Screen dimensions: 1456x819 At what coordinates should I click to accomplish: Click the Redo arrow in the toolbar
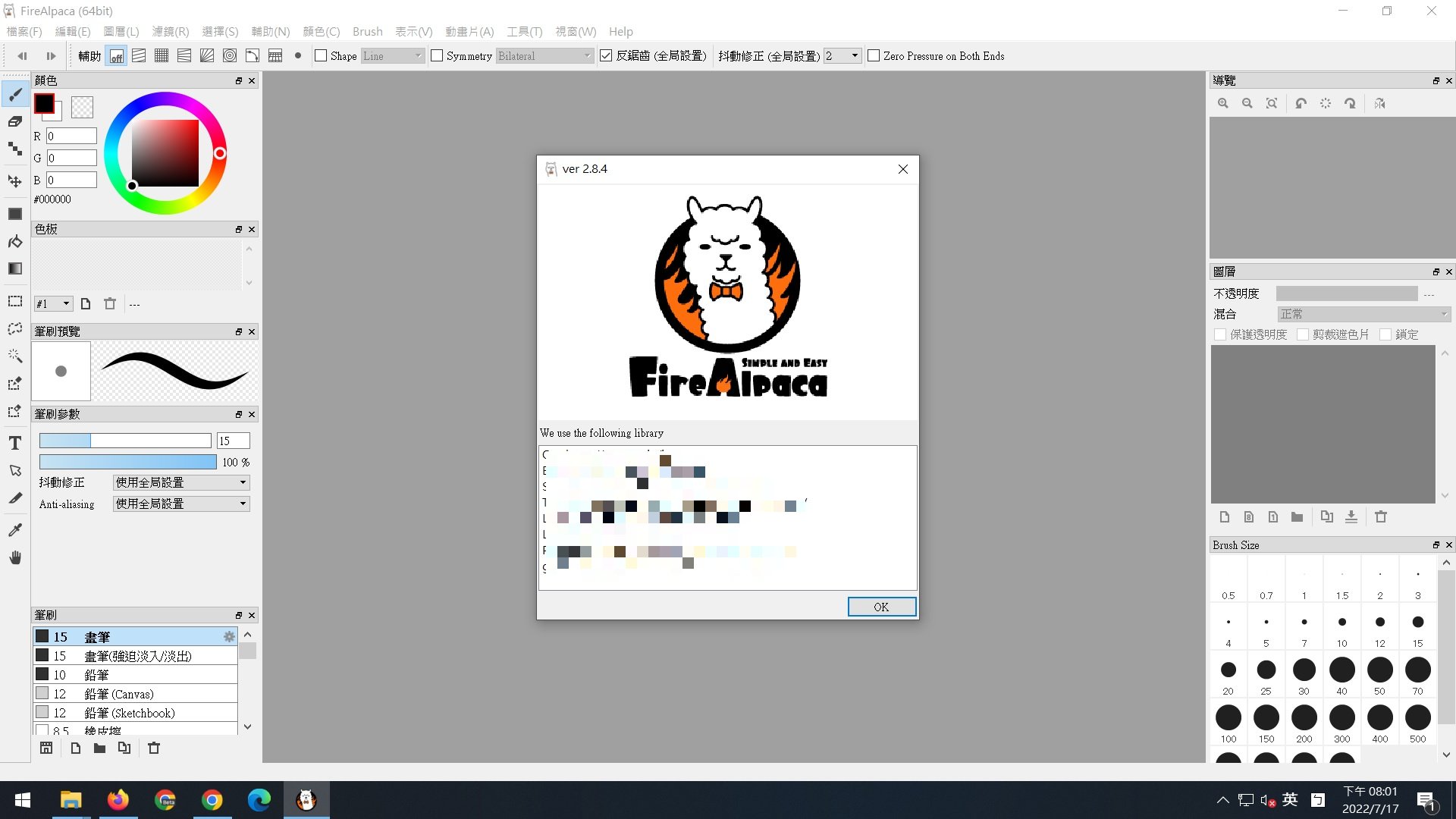coord(51,56)
